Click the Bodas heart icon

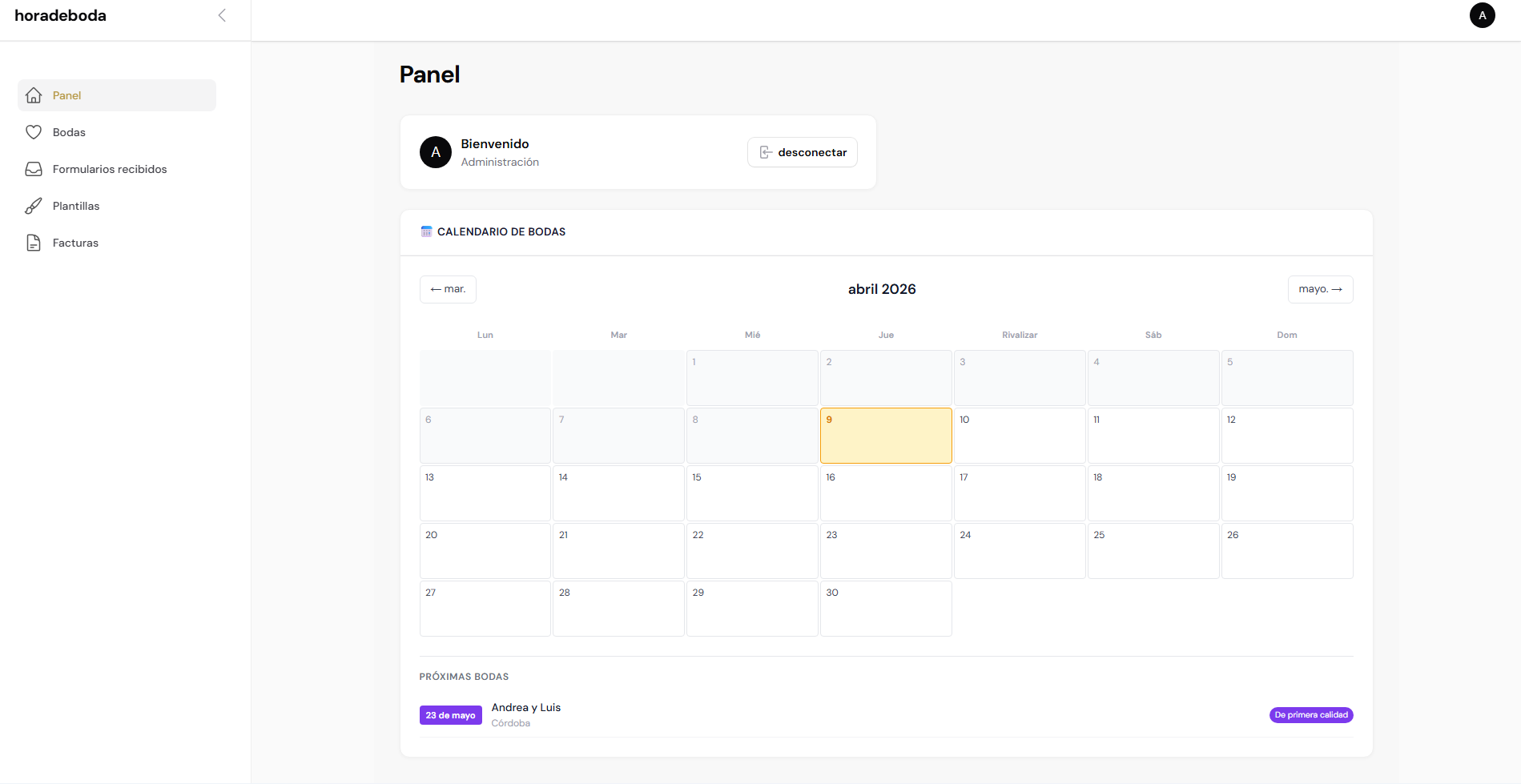(34, 132)
